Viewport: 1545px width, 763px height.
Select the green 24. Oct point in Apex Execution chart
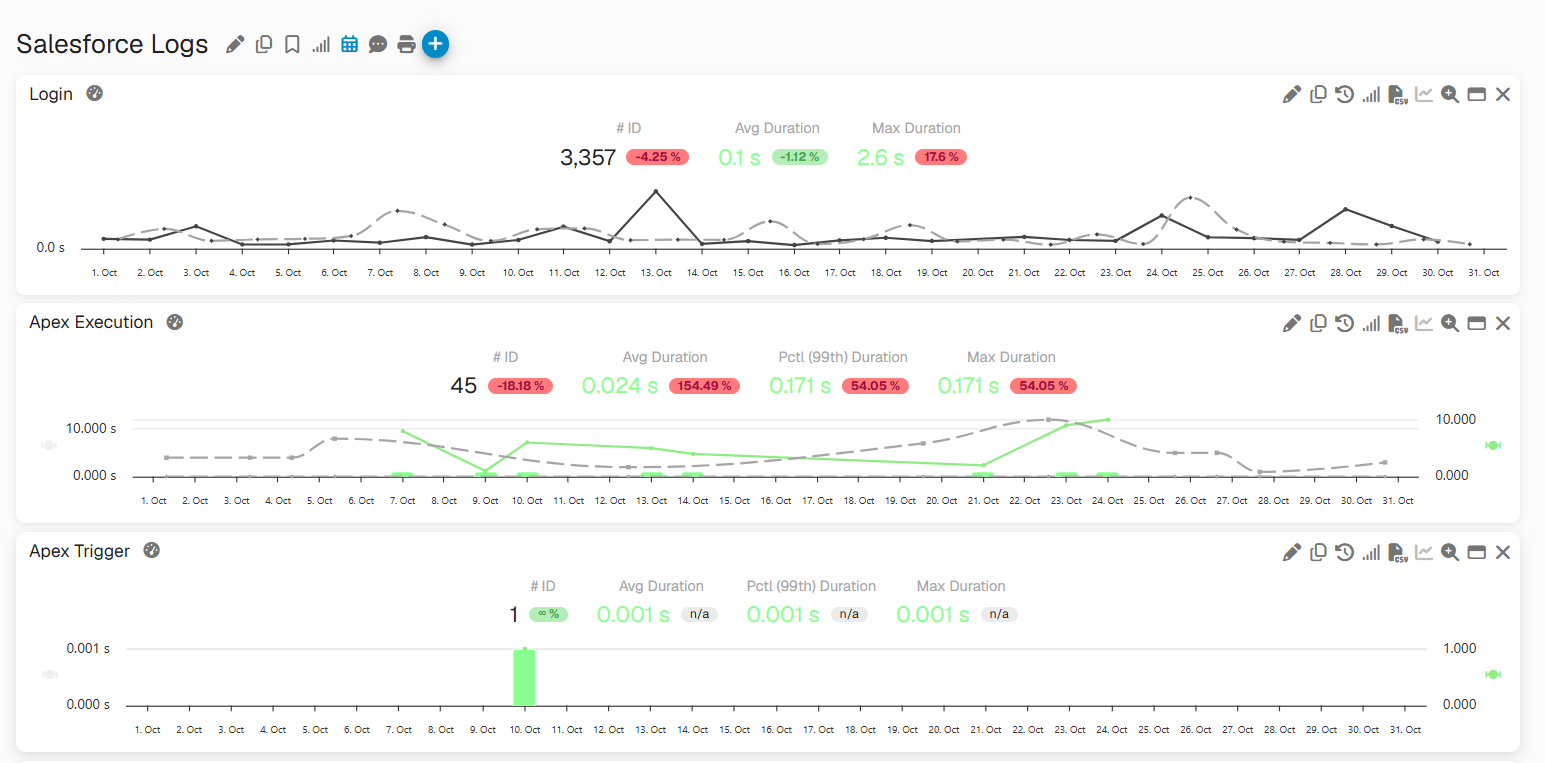click(1107, 420)
